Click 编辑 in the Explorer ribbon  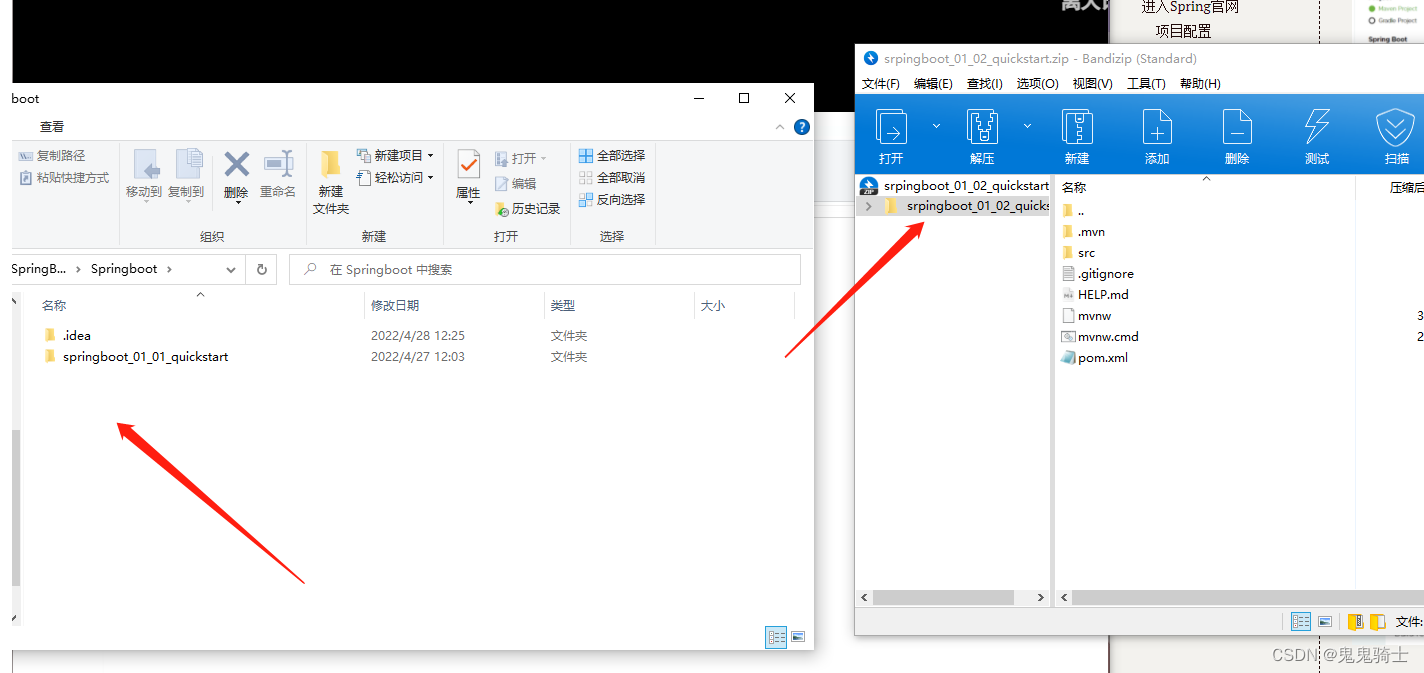pyautogui.click(x=516, y=184)
